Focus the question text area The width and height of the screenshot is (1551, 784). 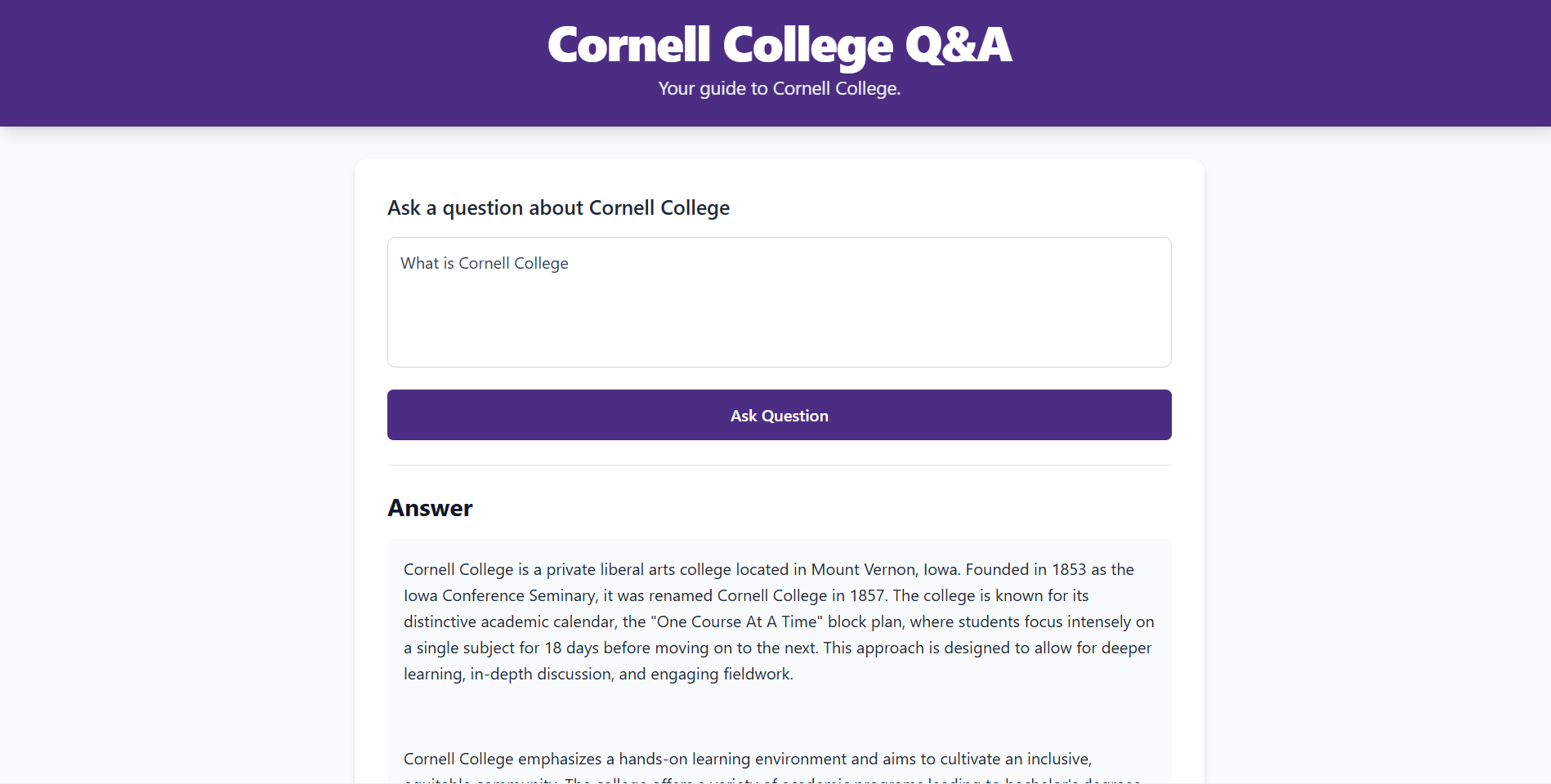click(779, 302)
